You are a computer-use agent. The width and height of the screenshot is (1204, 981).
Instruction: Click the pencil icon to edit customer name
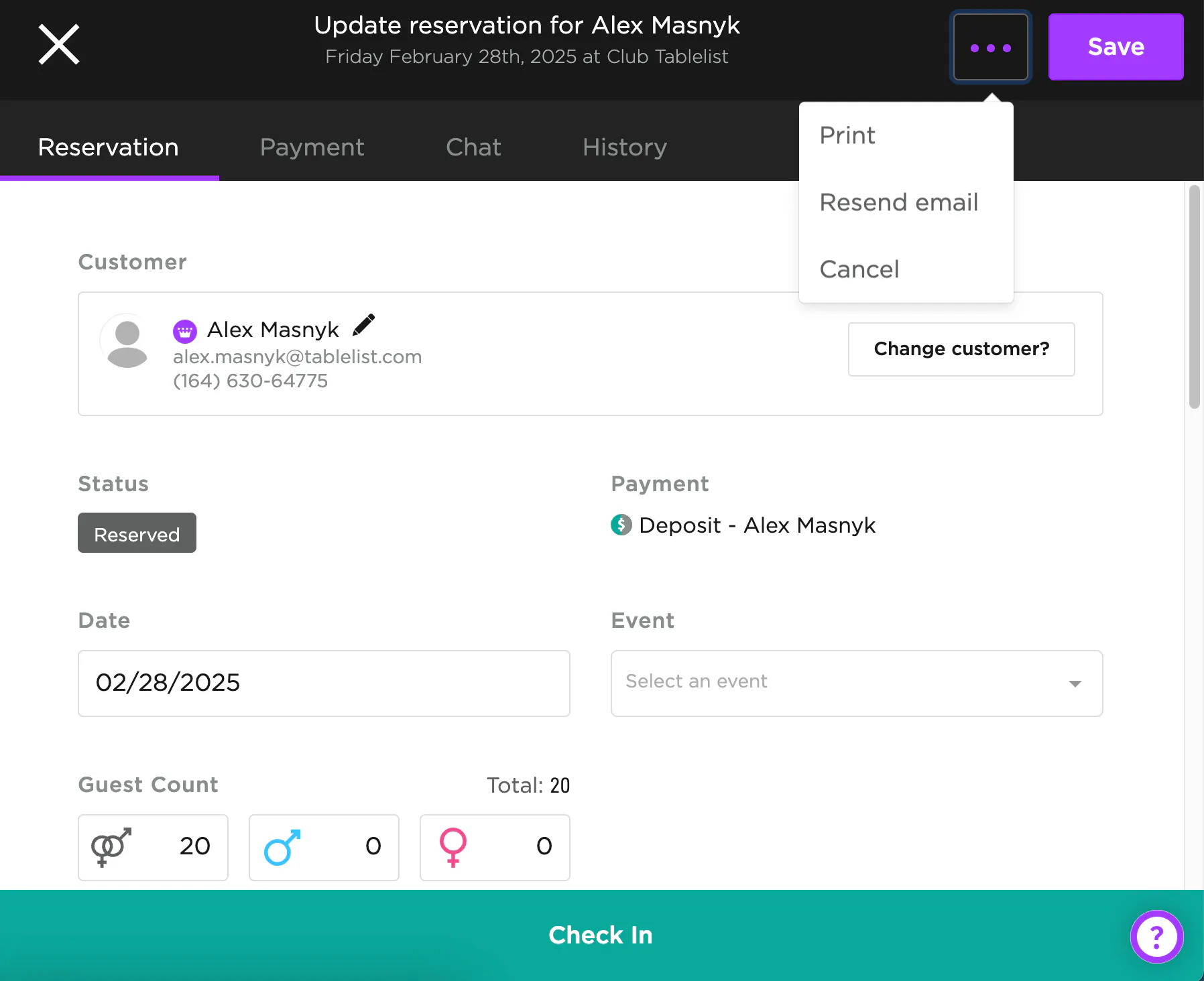(x=363, y=326)
